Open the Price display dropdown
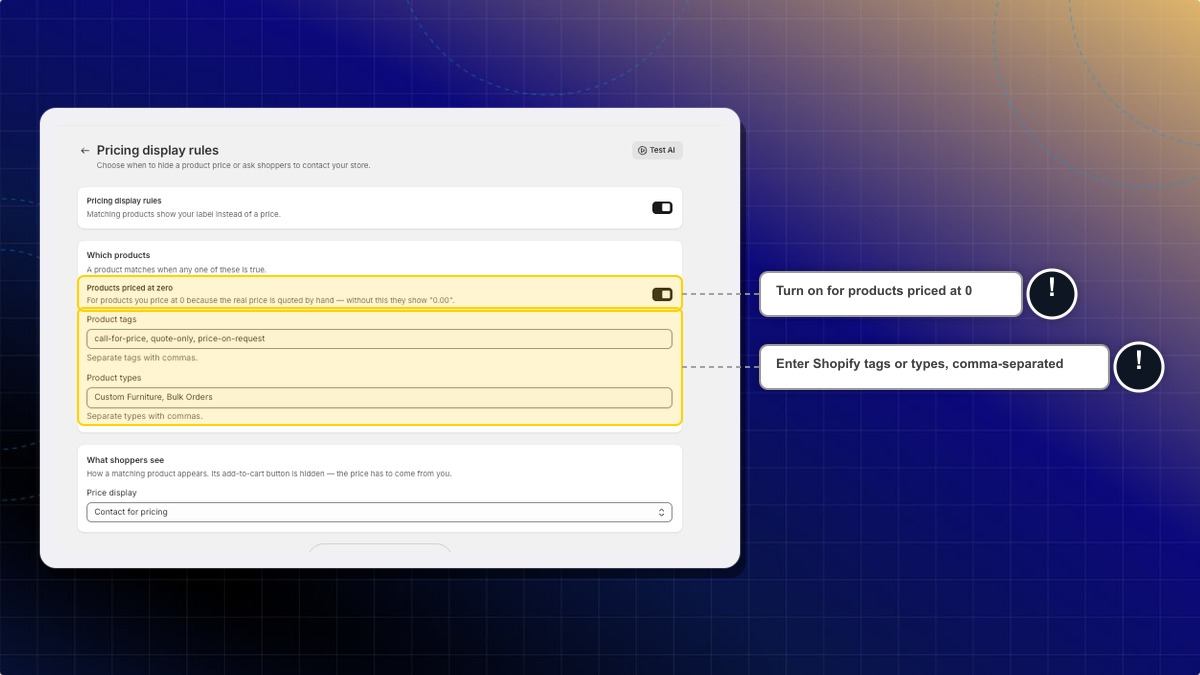The height and width of the screenshot is (675, 1200). (x=379, y=512)
